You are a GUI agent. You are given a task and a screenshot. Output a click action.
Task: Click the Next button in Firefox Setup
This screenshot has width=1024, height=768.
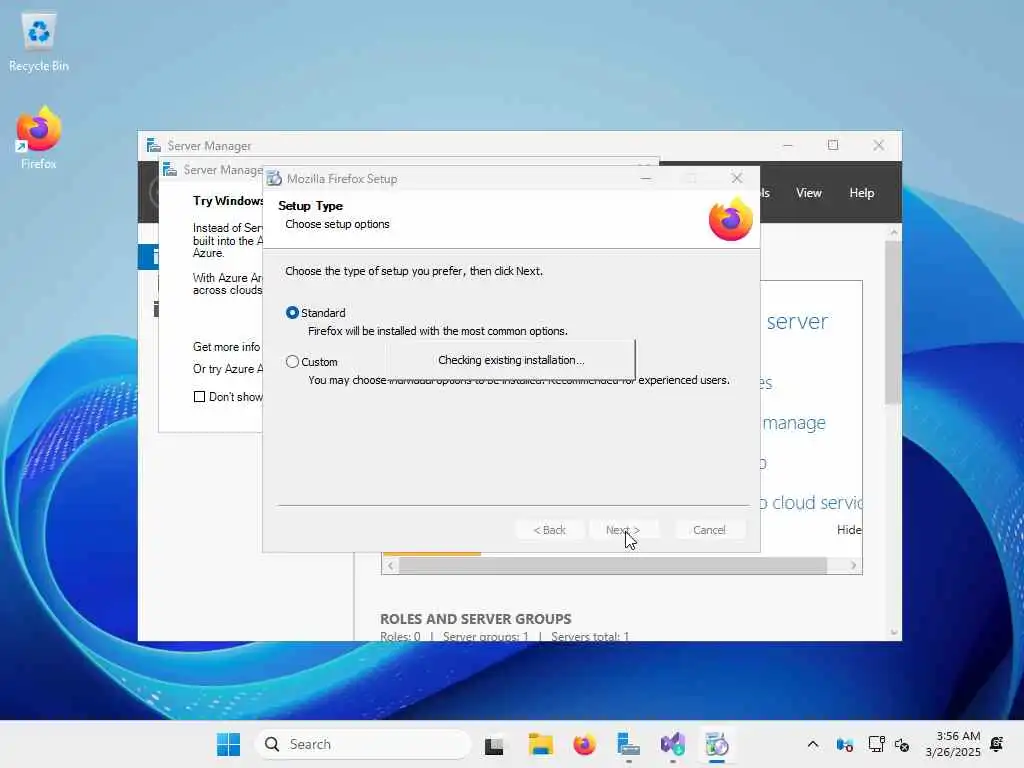point(623,530)
